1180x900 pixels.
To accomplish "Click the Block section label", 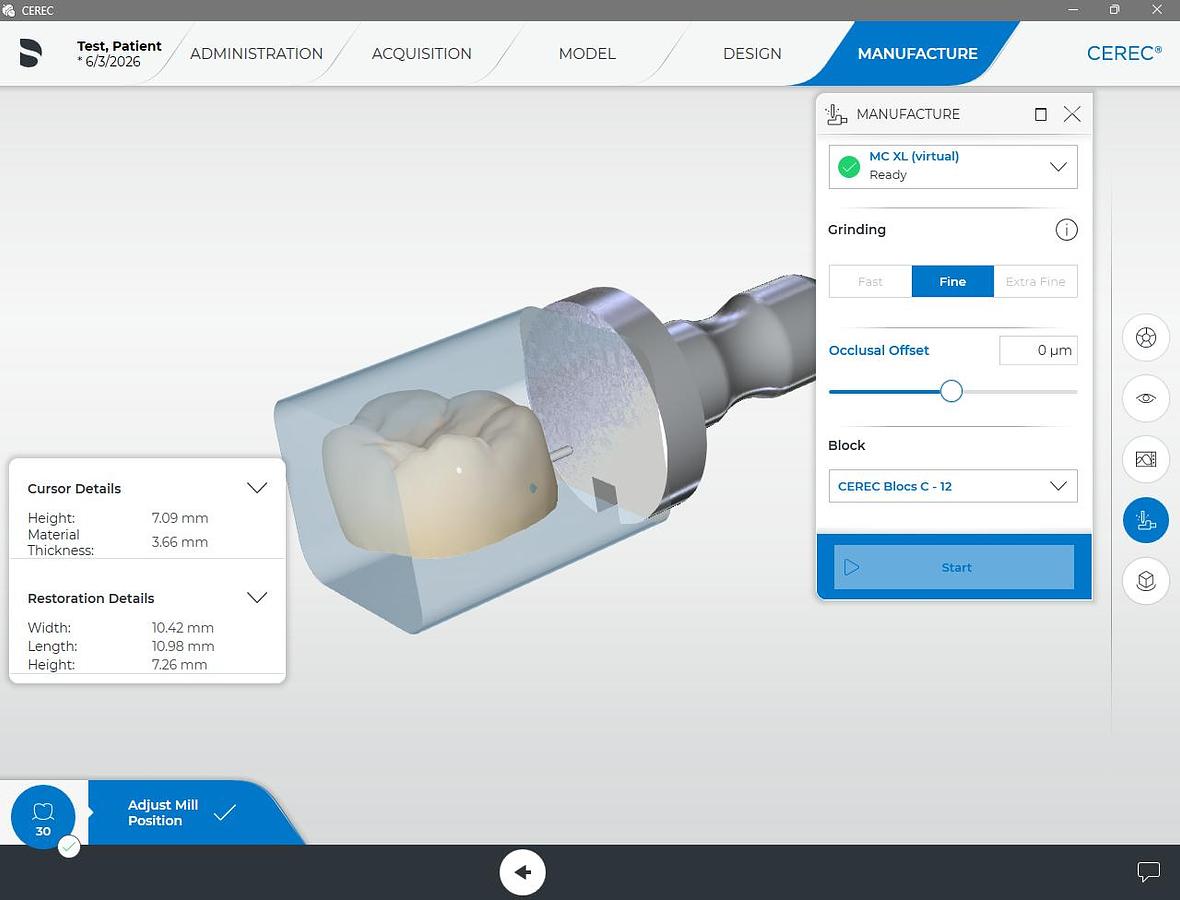I will tap(847, 445).
